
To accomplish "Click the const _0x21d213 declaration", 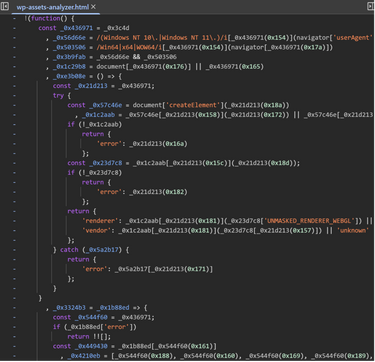I will coord(104,86).
